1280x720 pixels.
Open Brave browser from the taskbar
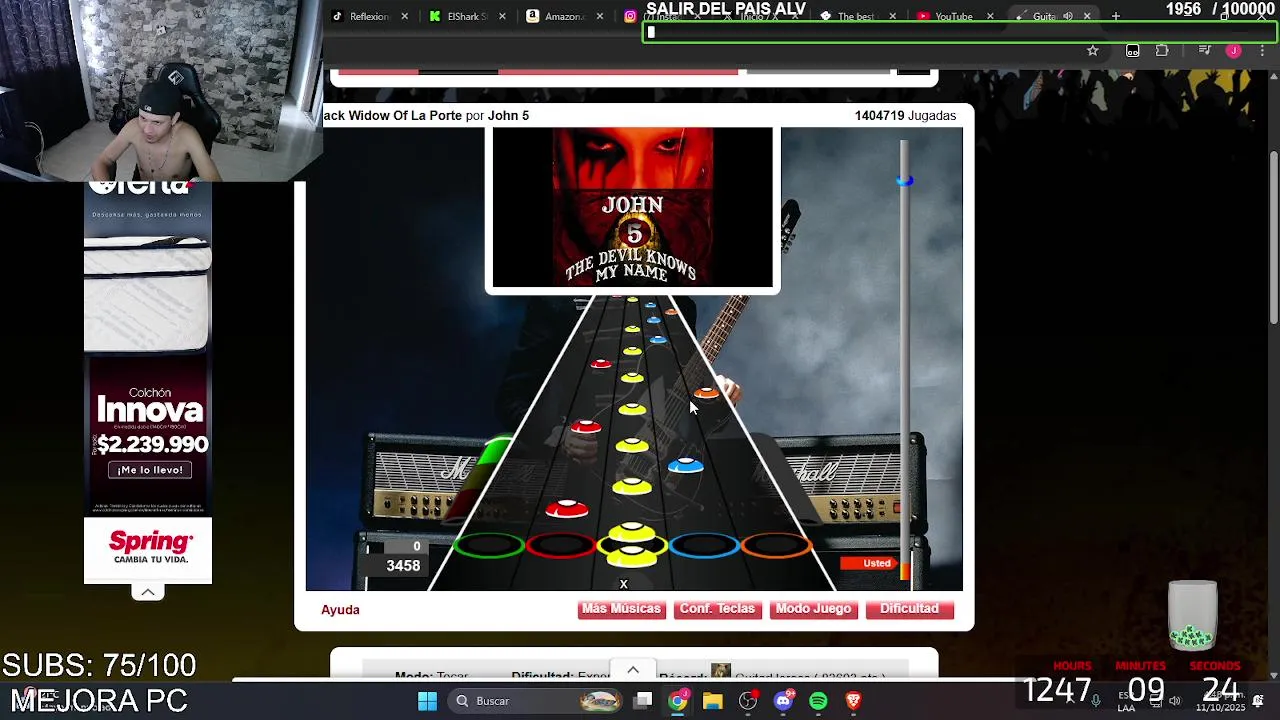click(x=853, y=701)
